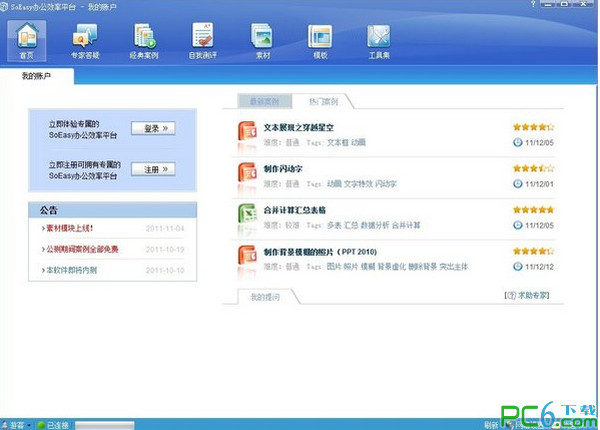Open case title 合并计算汇总表格
Screen dimensions: 600x430
[x=295, y=210]
